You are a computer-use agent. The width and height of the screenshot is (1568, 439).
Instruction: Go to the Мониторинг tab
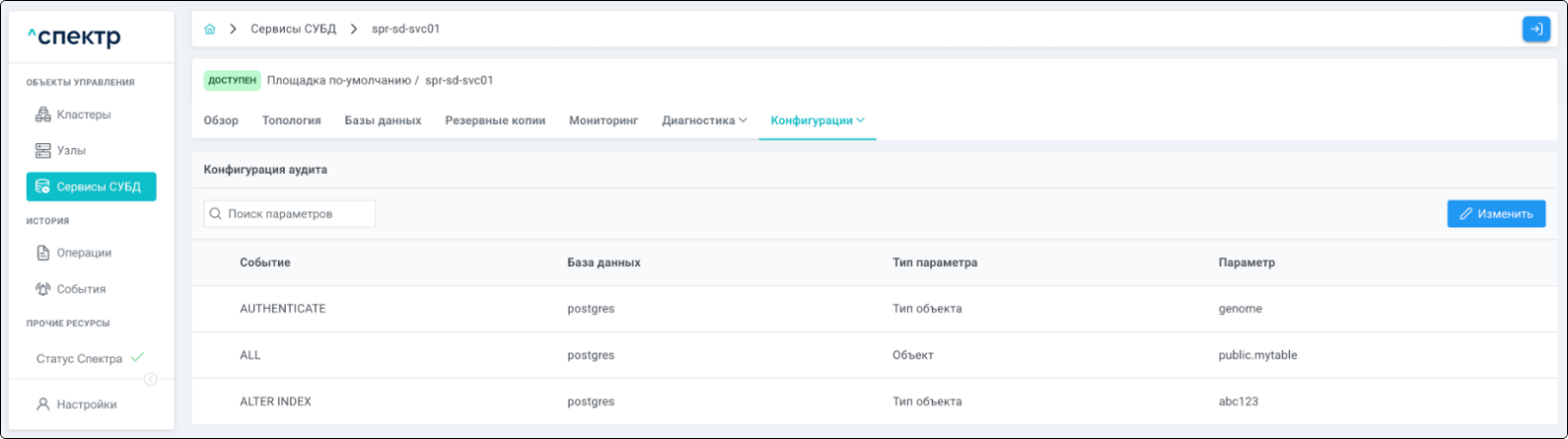point(602,120)
